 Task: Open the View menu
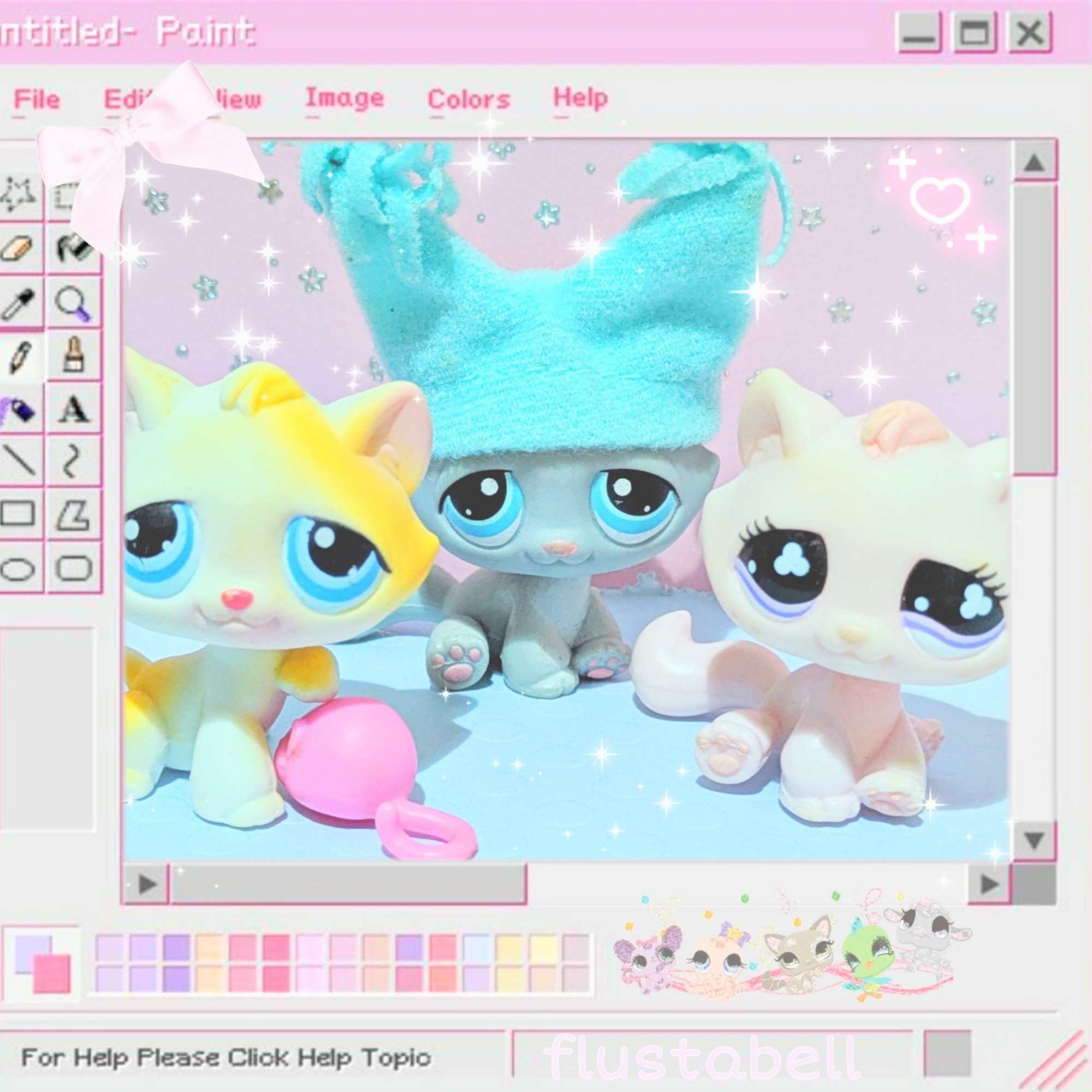tap(235, 100)
